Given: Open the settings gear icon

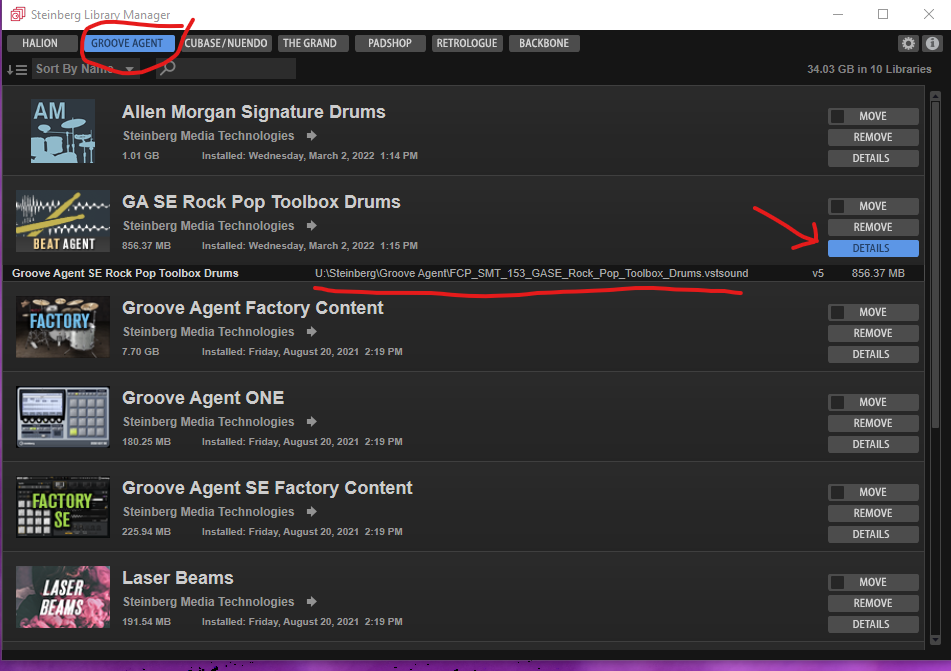Looking at the screenshot, I should click(x=908, y=43).
